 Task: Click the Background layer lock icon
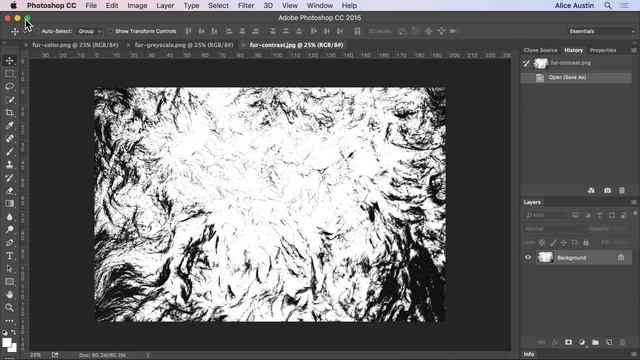pos(621,258)
